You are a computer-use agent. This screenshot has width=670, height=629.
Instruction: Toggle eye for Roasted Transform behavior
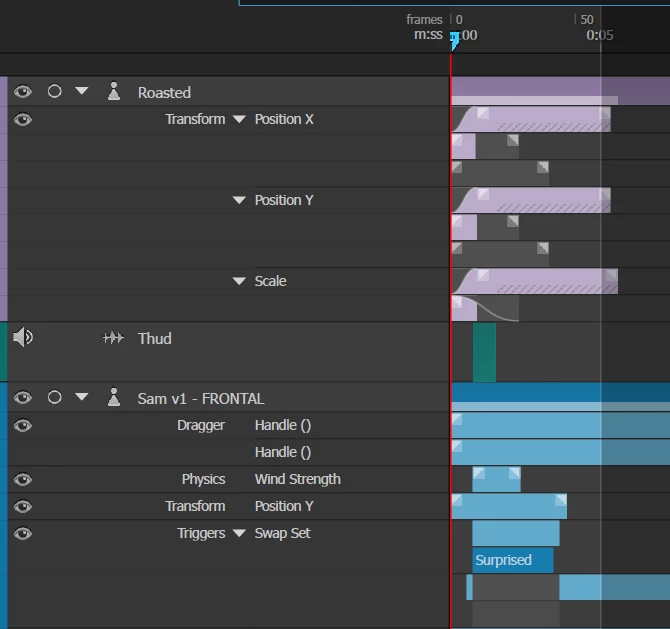click(x=23, y=119)
